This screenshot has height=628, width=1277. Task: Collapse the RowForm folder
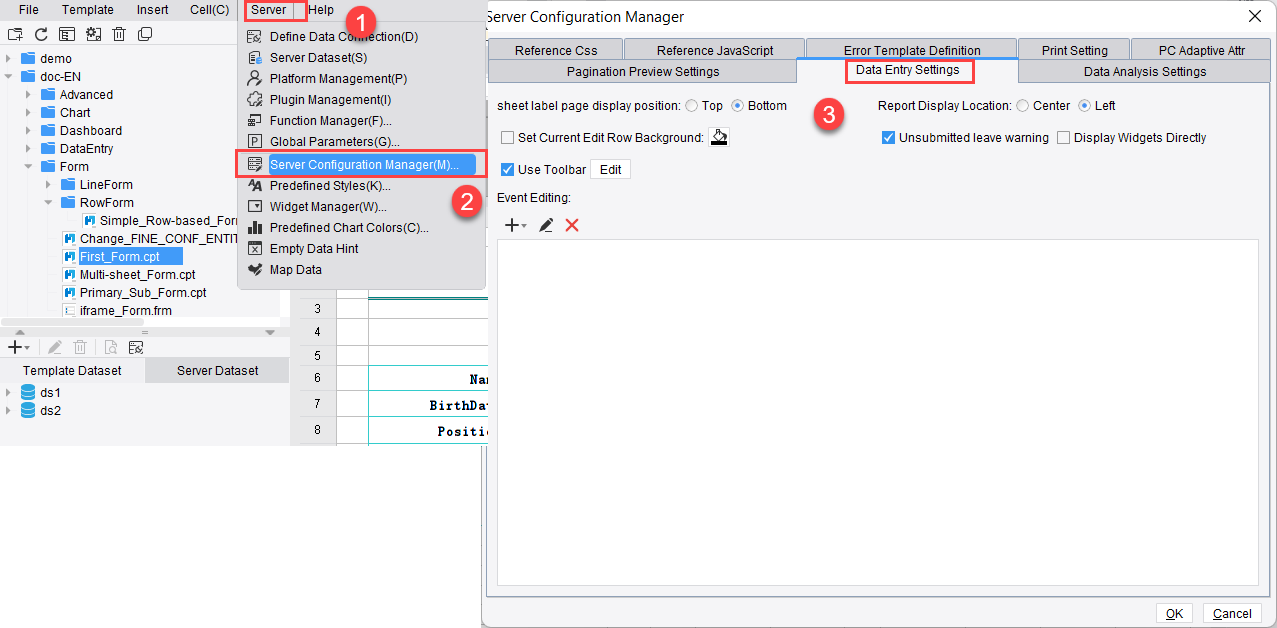[x=49, y=203]
